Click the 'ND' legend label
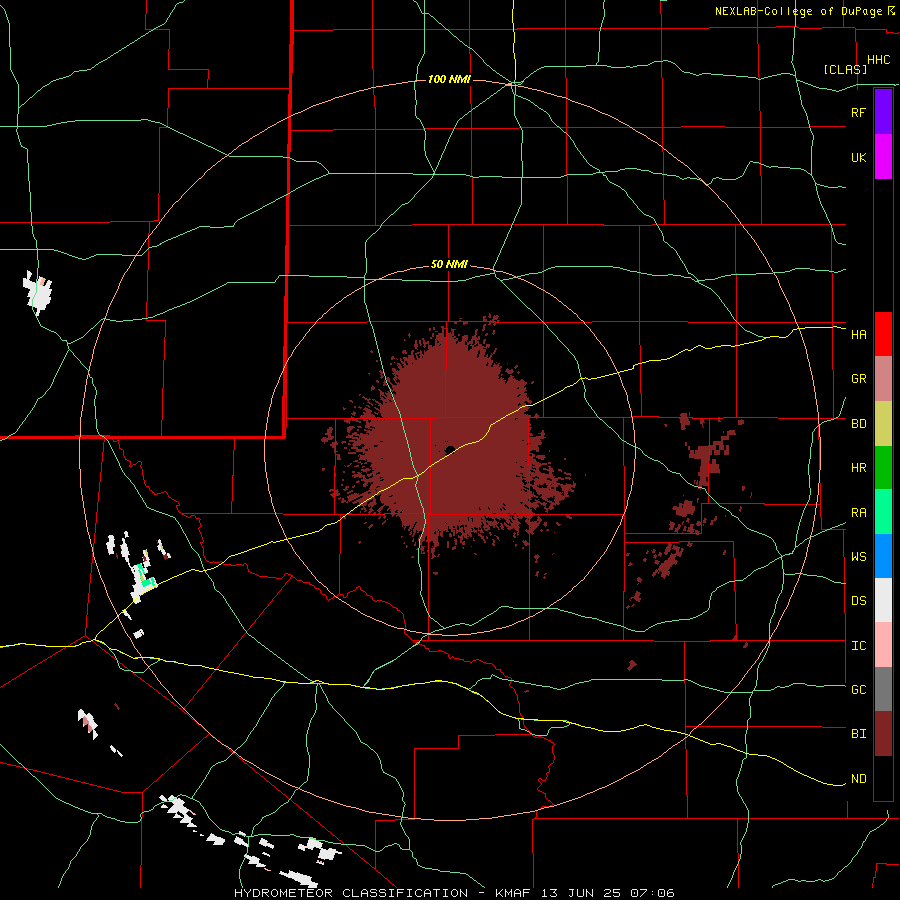 (858, 779)
